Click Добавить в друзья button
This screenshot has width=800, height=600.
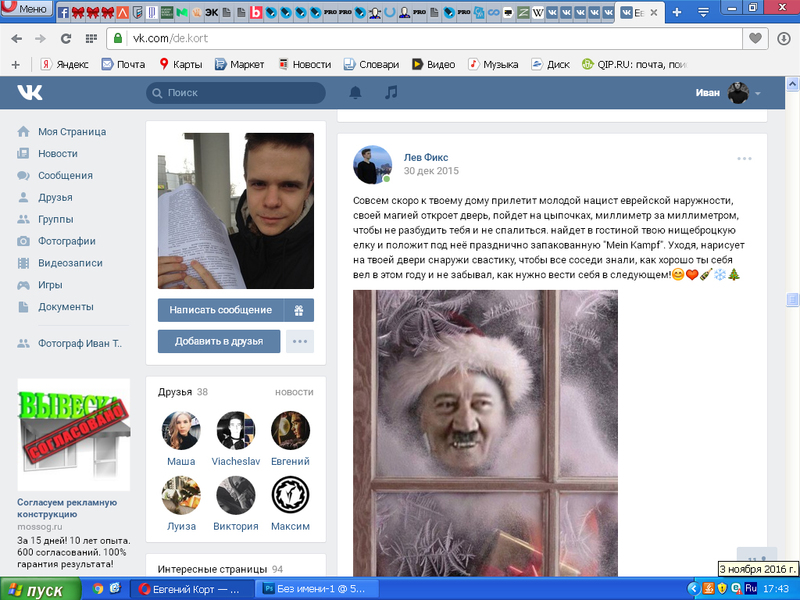click(x=220, y=341)
